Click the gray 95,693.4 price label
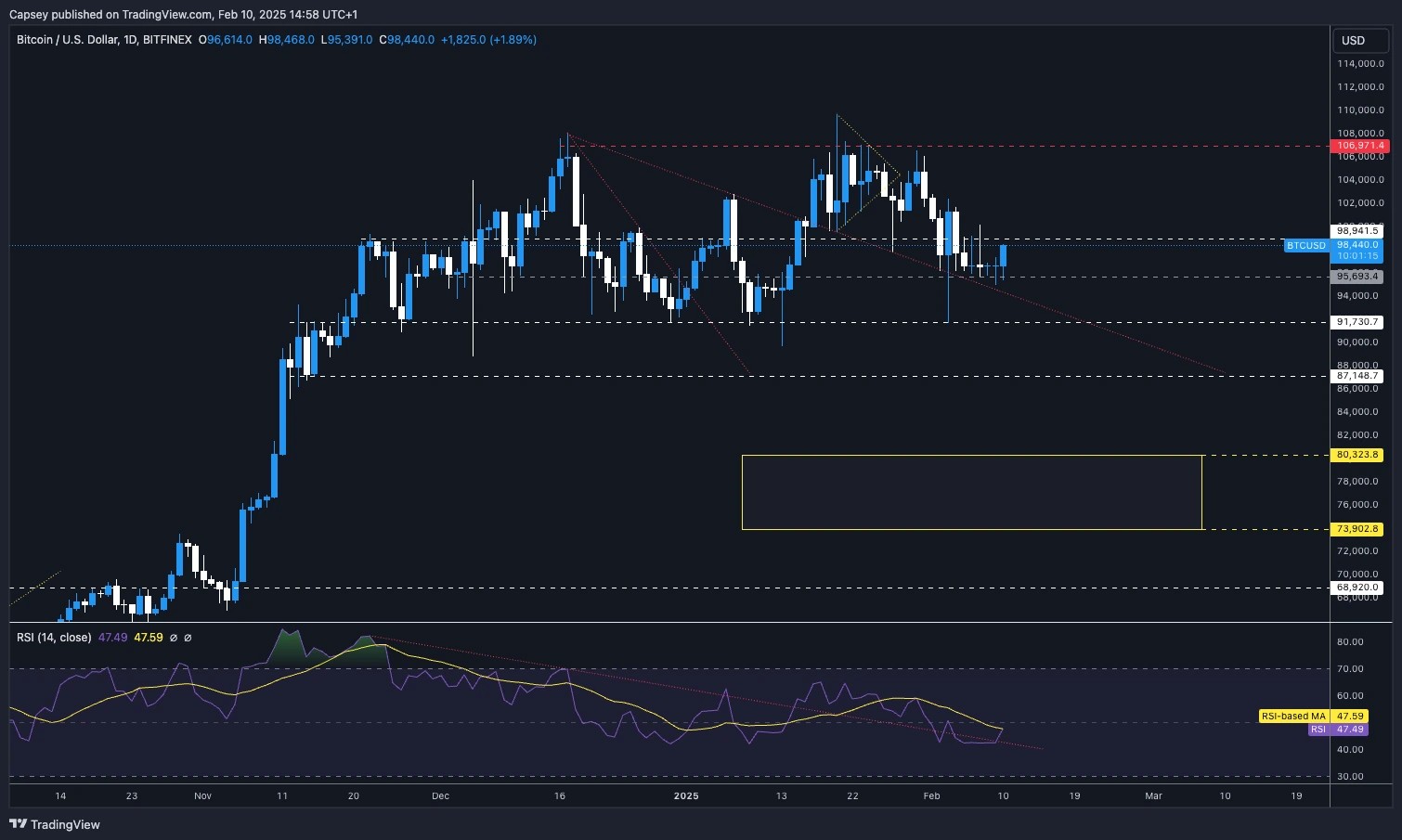The image size is (1402, 840). [x=1359, y=276]
